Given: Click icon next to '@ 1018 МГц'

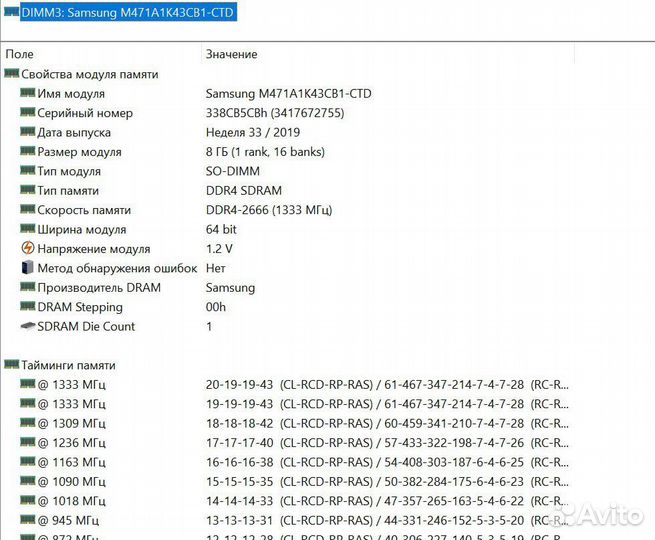Looking at the screenshot, I should click(x=28, y=500).
